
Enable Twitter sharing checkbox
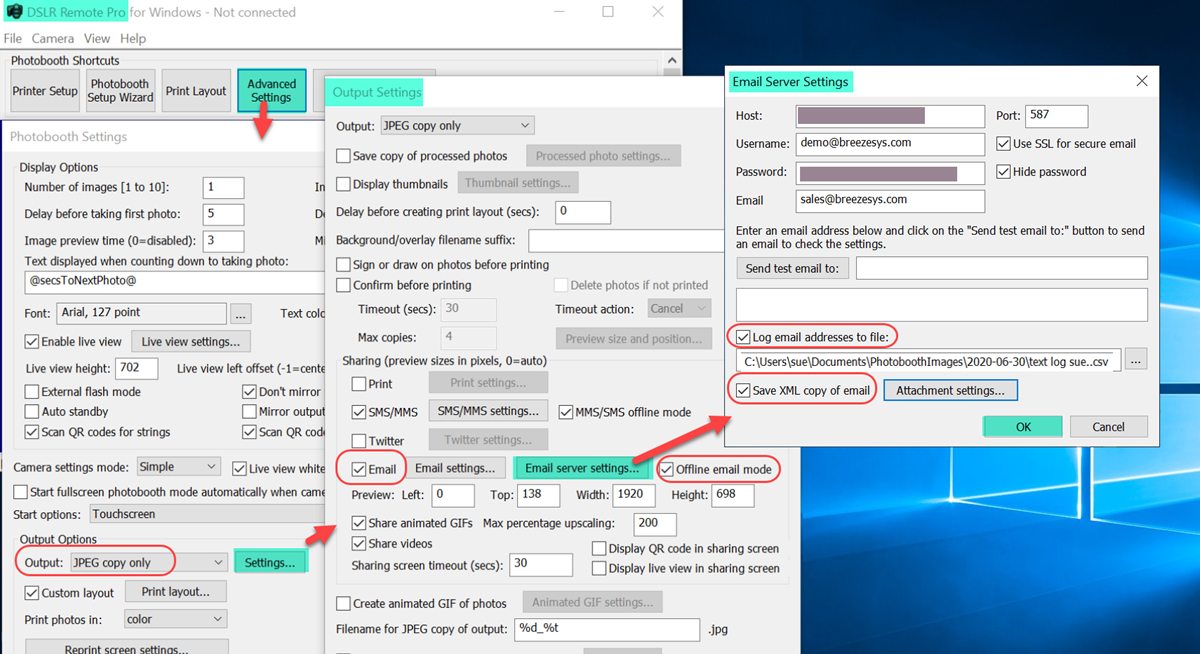point(359,441)
